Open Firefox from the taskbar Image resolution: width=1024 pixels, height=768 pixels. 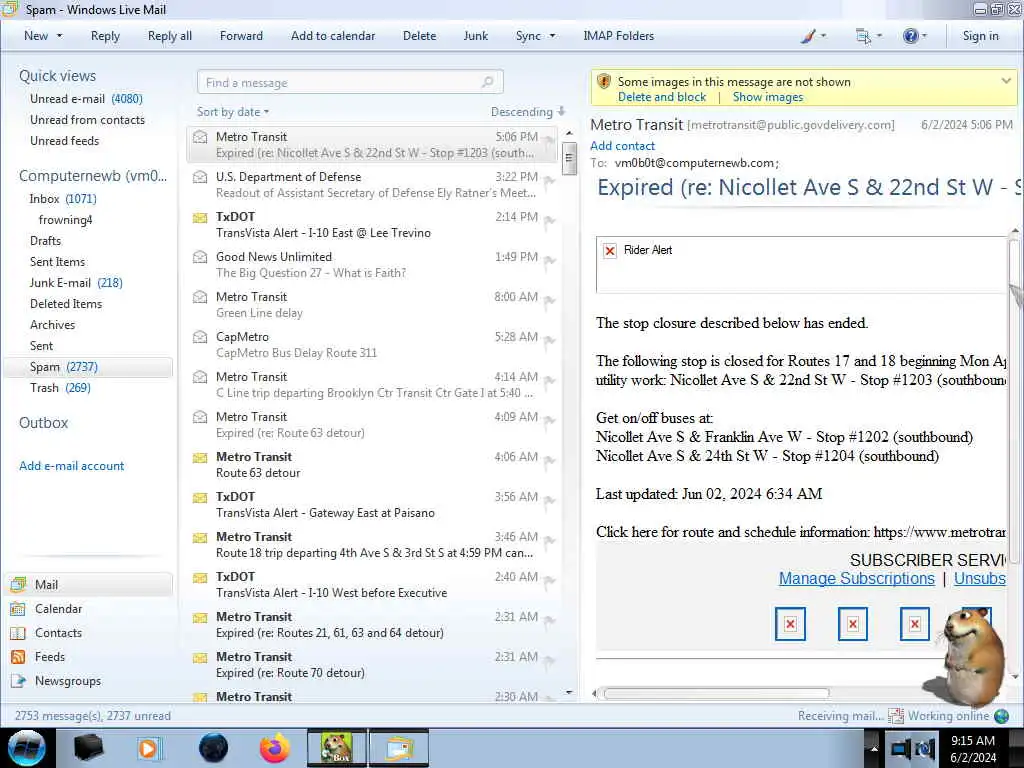coord(274,748)
